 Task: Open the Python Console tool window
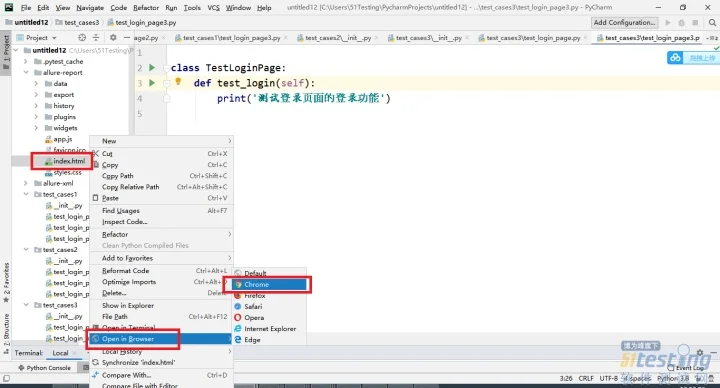pyautogui.click(x=45, y=368)
